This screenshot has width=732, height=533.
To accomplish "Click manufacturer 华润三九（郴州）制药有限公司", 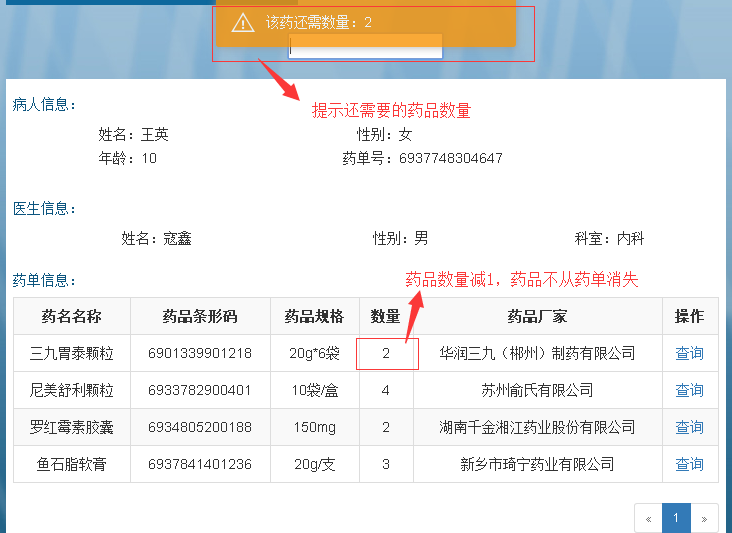I will (x=537, y=353).
